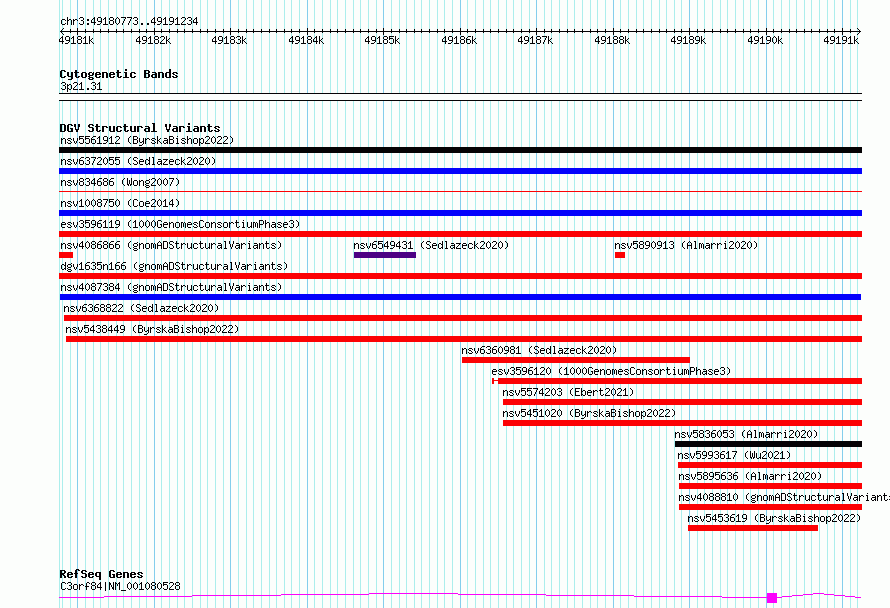The image size is (890, 608).
Task: Click the red nsv6360981 variant bar
Action: pos(576,360)
